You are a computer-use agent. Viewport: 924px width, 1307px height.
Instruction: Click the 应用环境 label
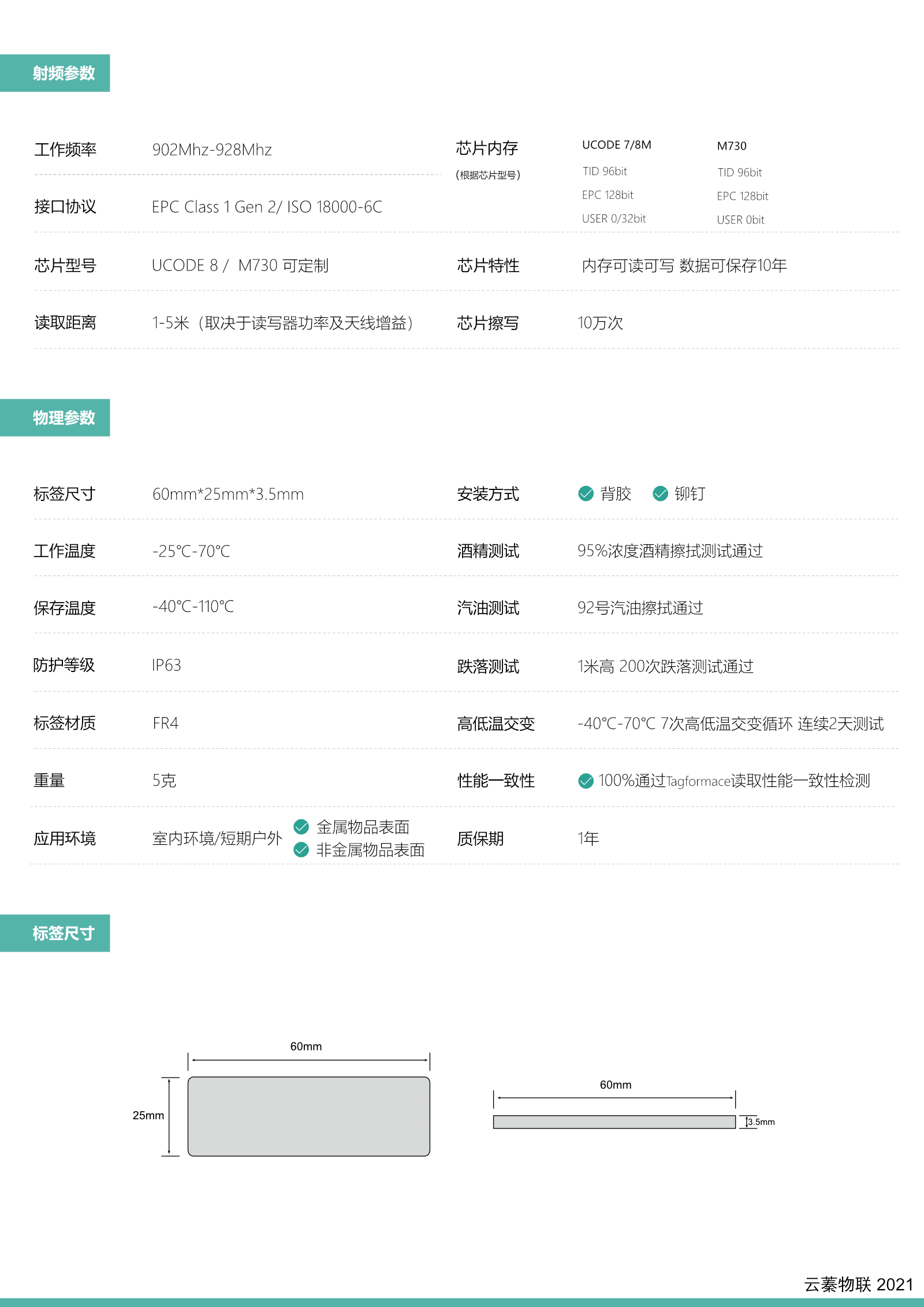click(65, 838)
